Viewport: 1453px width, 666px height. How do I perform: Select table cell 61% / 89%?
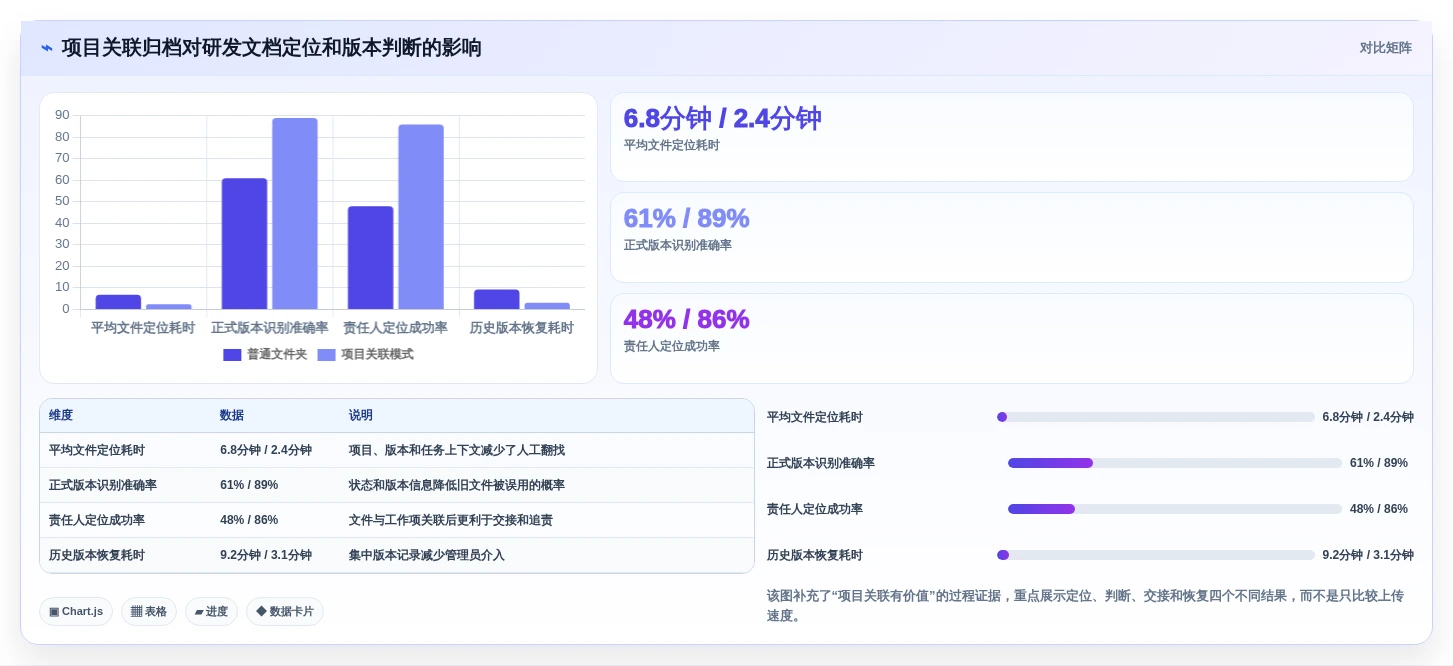pyautogui.click(x=249, y=485)
